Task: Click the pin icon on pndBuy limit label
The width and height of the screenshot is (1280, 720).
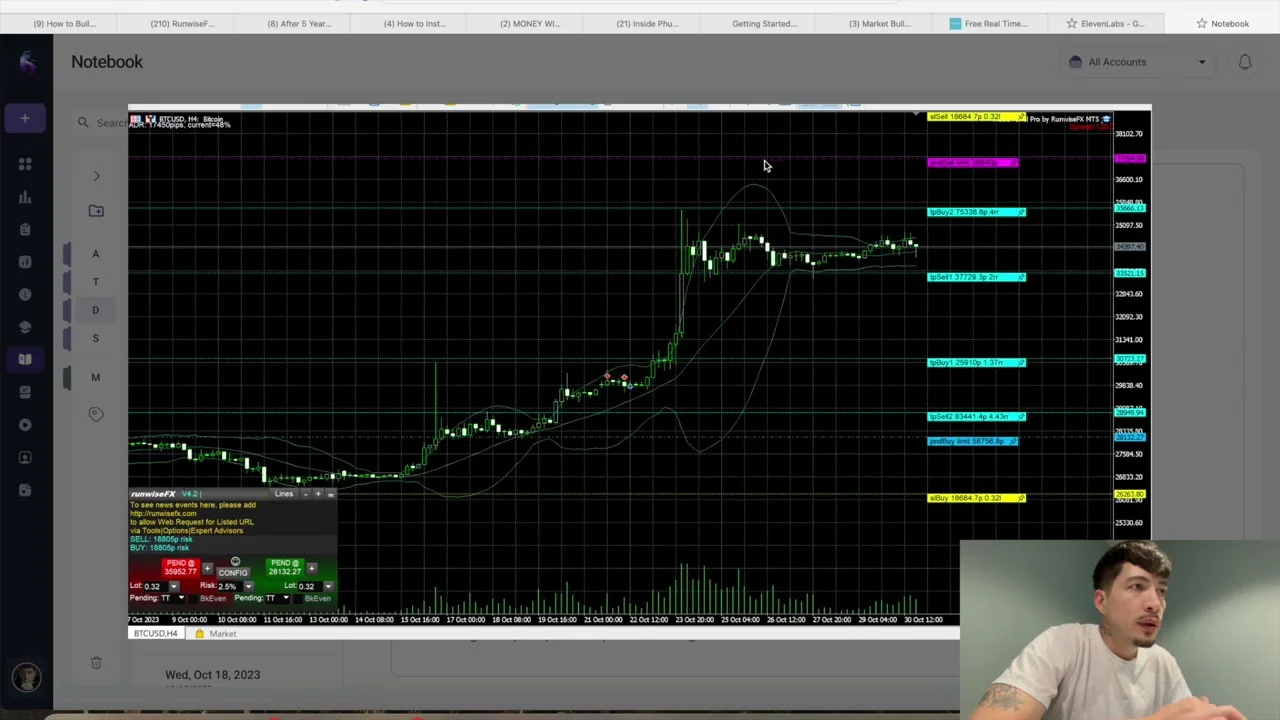Action: click(1013, 441)
